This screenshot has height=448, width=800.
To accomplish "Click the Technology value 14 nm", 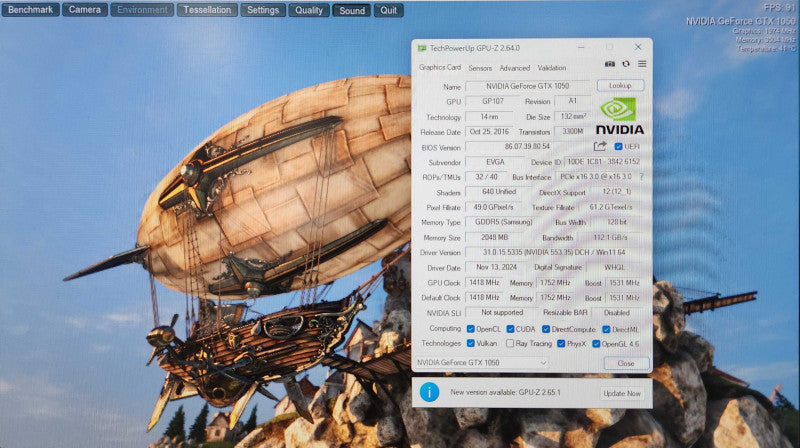I will point(489,117).
